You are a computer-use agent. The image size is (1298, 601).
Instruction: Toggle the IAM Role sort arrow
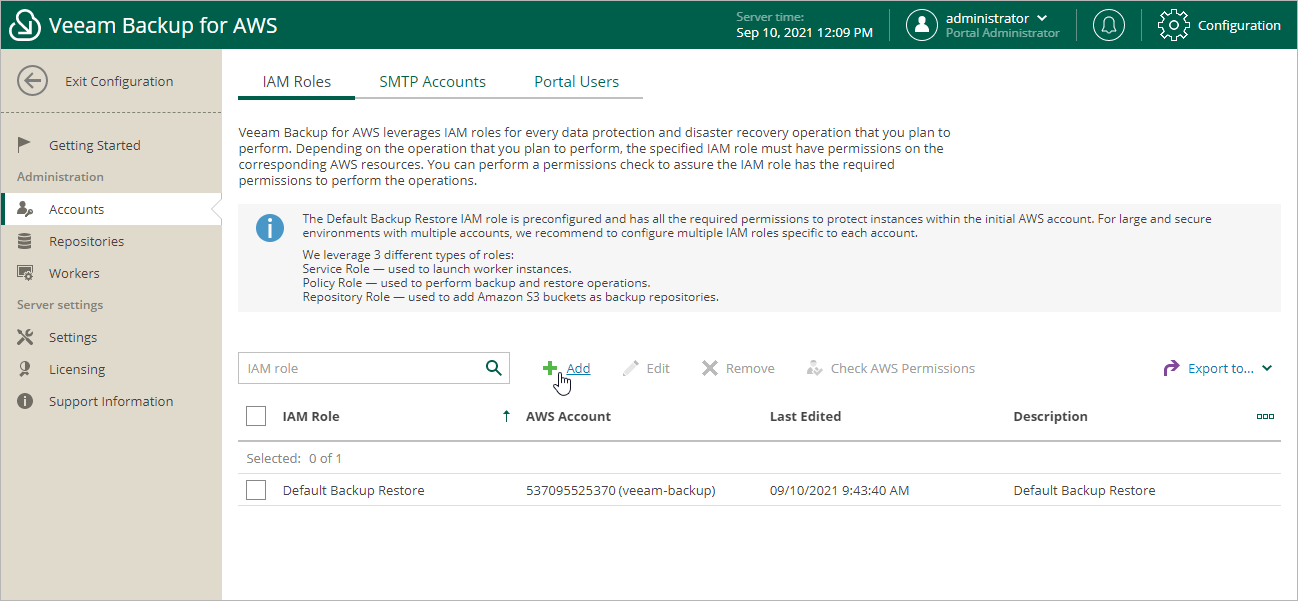(506, 416)
